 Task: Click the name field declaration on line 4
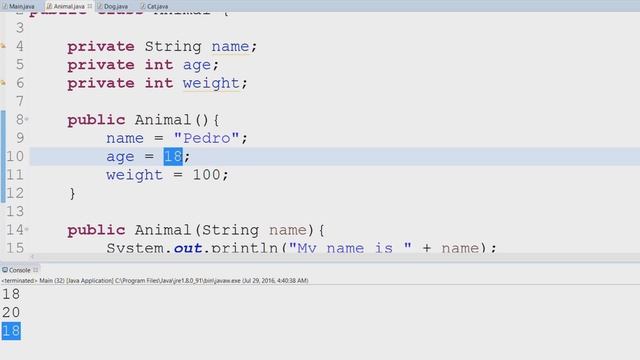(230, 47)
